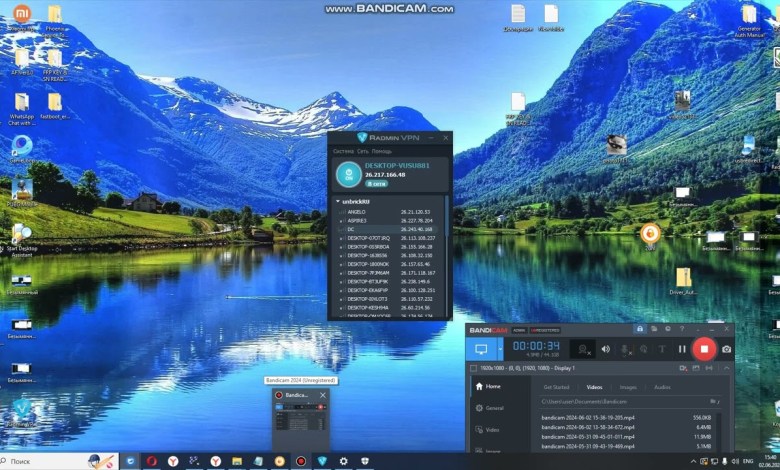
Task: Pause the Bandicam recording
Action: (x=682, y=350)
